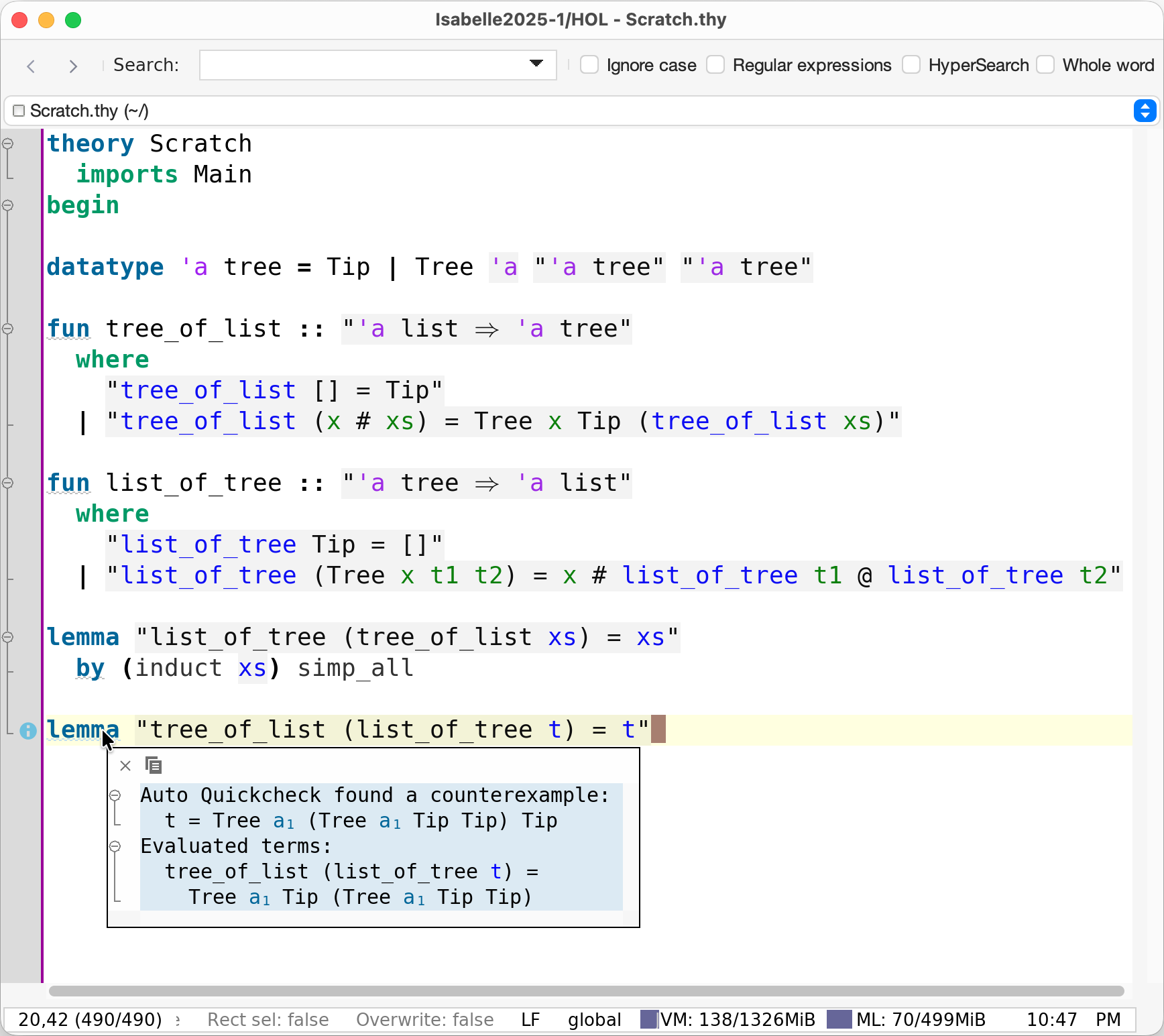Check the Whole word option
The width and height of the screenshot is (1164, 1036).
tap(1045, 65)
